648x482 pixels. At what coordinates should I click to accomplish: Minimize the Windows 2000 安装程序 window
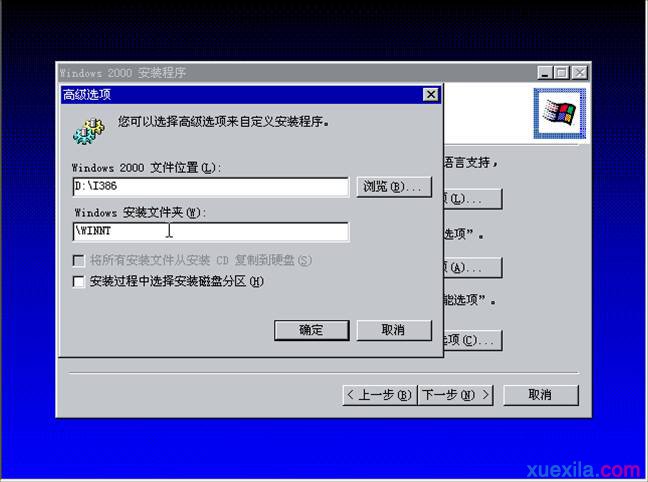coord(544,72)
